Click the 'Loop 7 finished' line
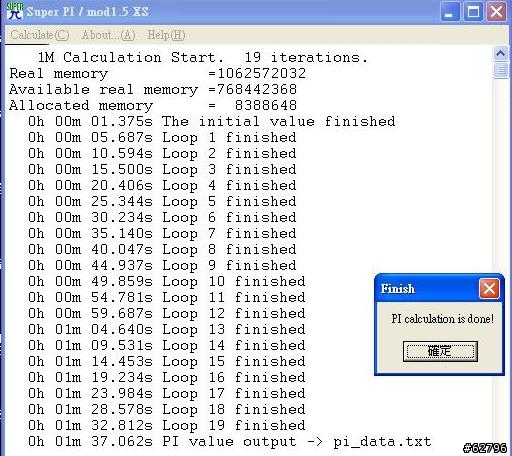The image size is (512, 456). coord(162,234)
